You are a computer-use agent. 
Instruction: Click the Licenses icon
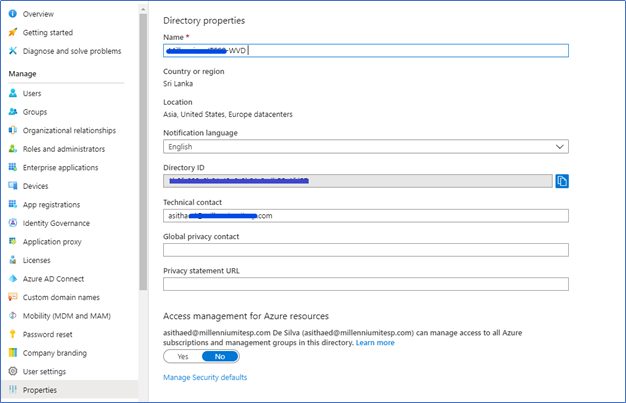(13, 260)
